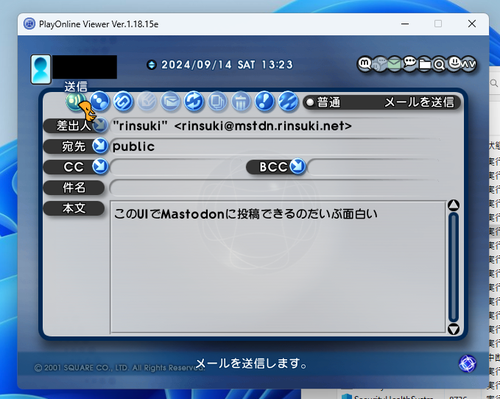
Task: Click the メールを送信 label
Action: [419, 102]
